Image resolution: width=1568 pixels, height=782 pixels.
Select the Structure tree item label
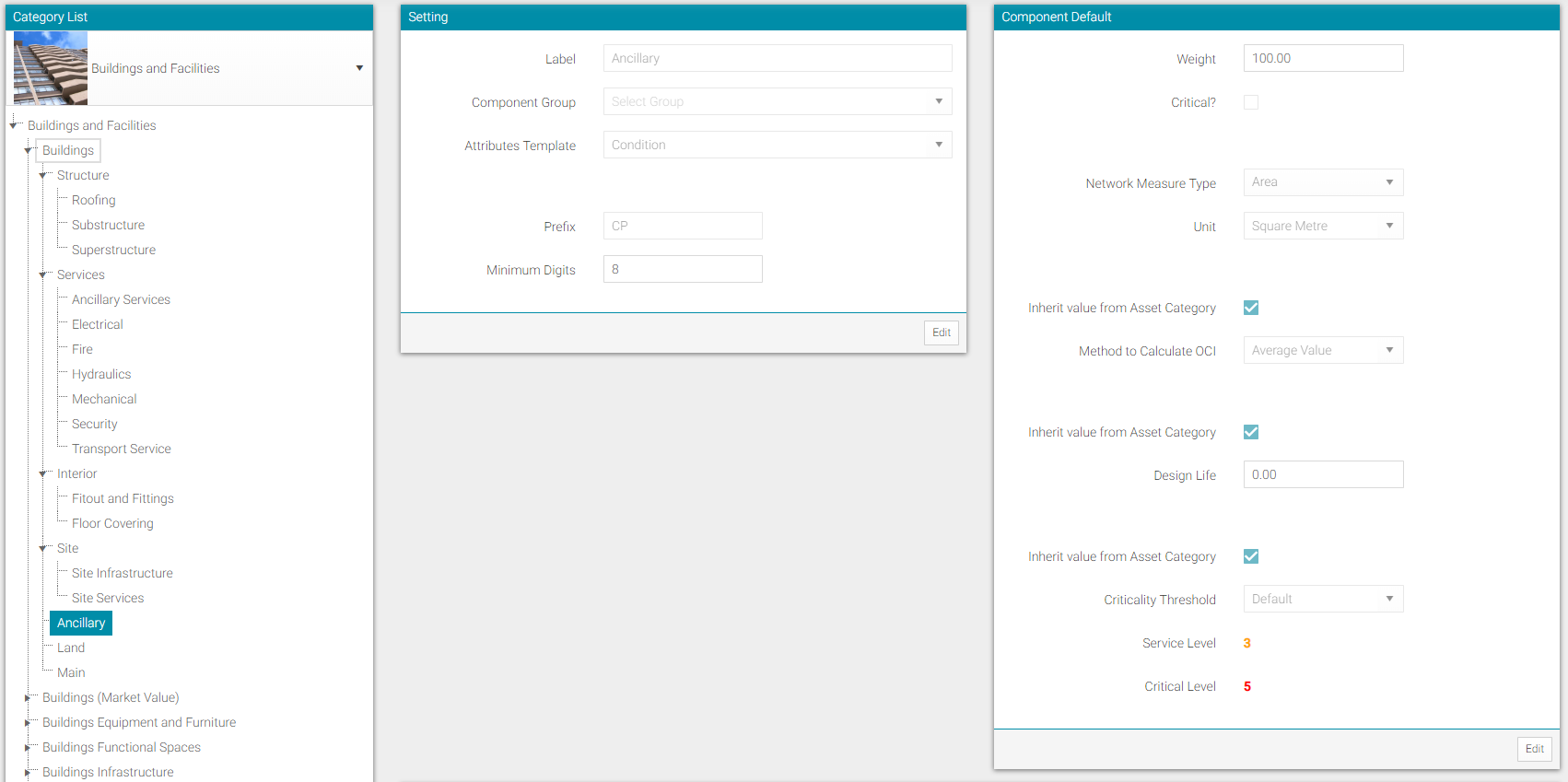(83, 175)
